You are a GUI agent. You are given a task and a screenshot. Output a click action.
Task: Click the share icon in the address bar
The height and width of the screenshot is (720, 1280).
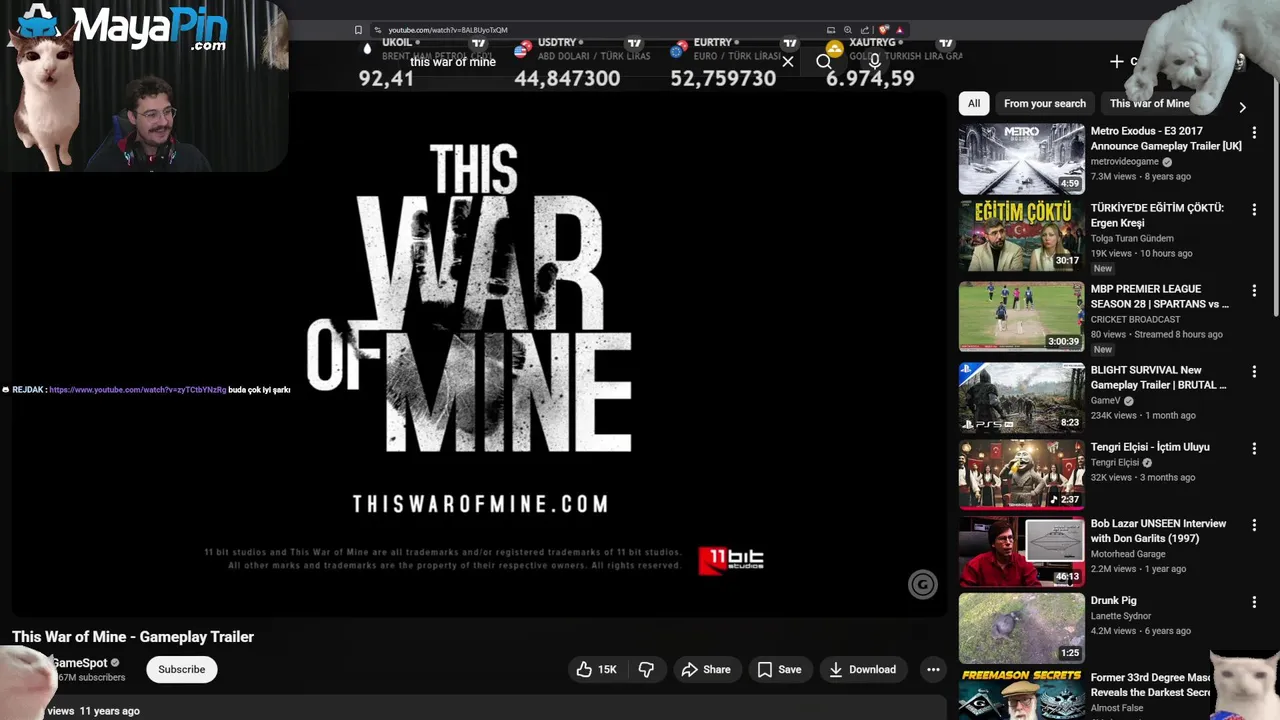click(x=865, y=30)
